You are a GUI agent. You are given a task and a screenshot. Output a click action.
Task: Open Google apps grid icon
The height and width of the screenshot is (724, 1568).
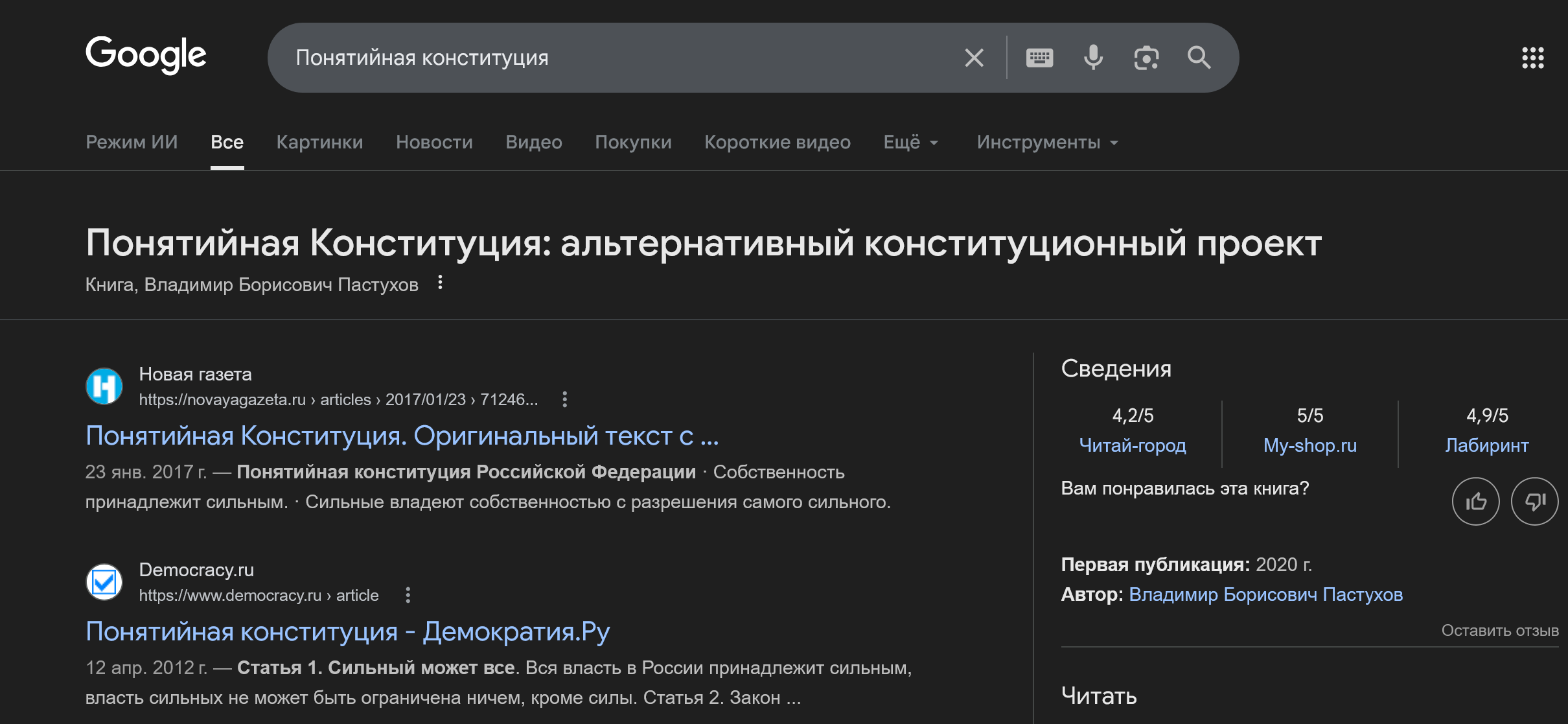[x=1532, y=58]
